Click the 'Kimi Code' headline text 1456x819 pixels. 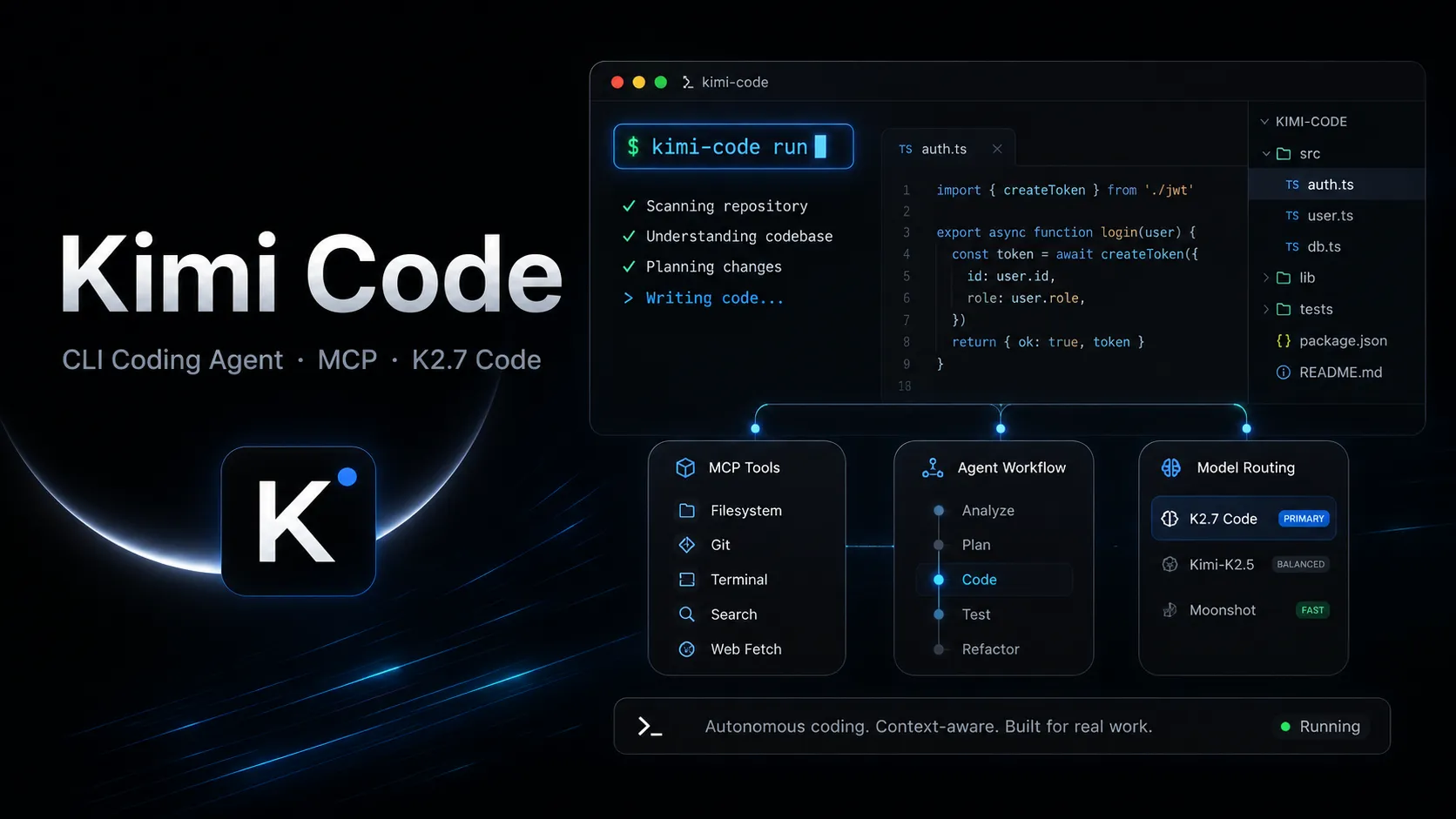tap(311, 274)
